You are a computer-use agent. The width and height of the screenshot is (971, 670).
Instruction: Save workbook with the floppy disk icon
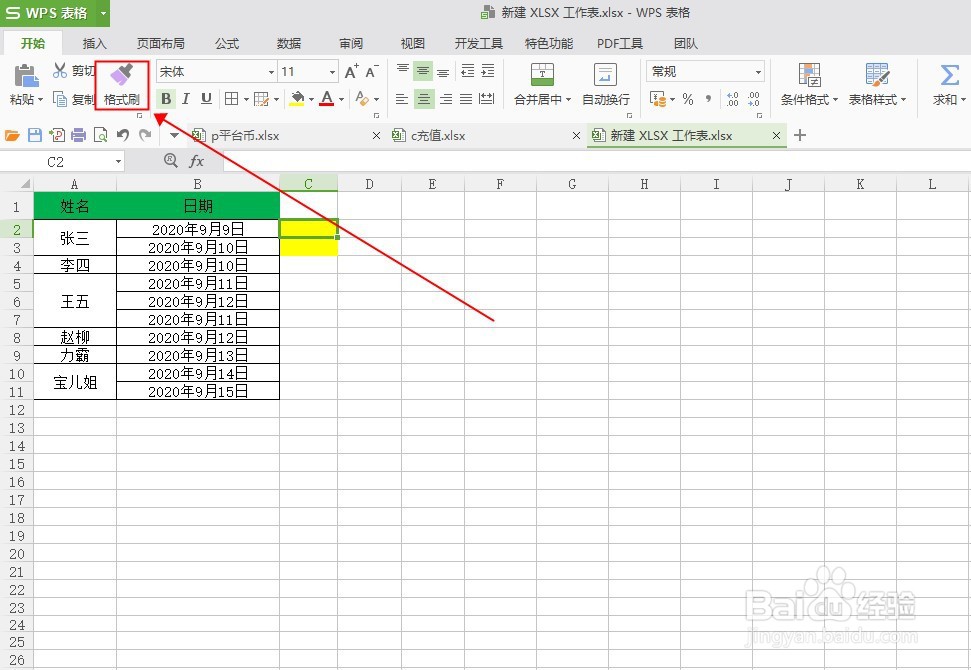(x=35, y=135)
